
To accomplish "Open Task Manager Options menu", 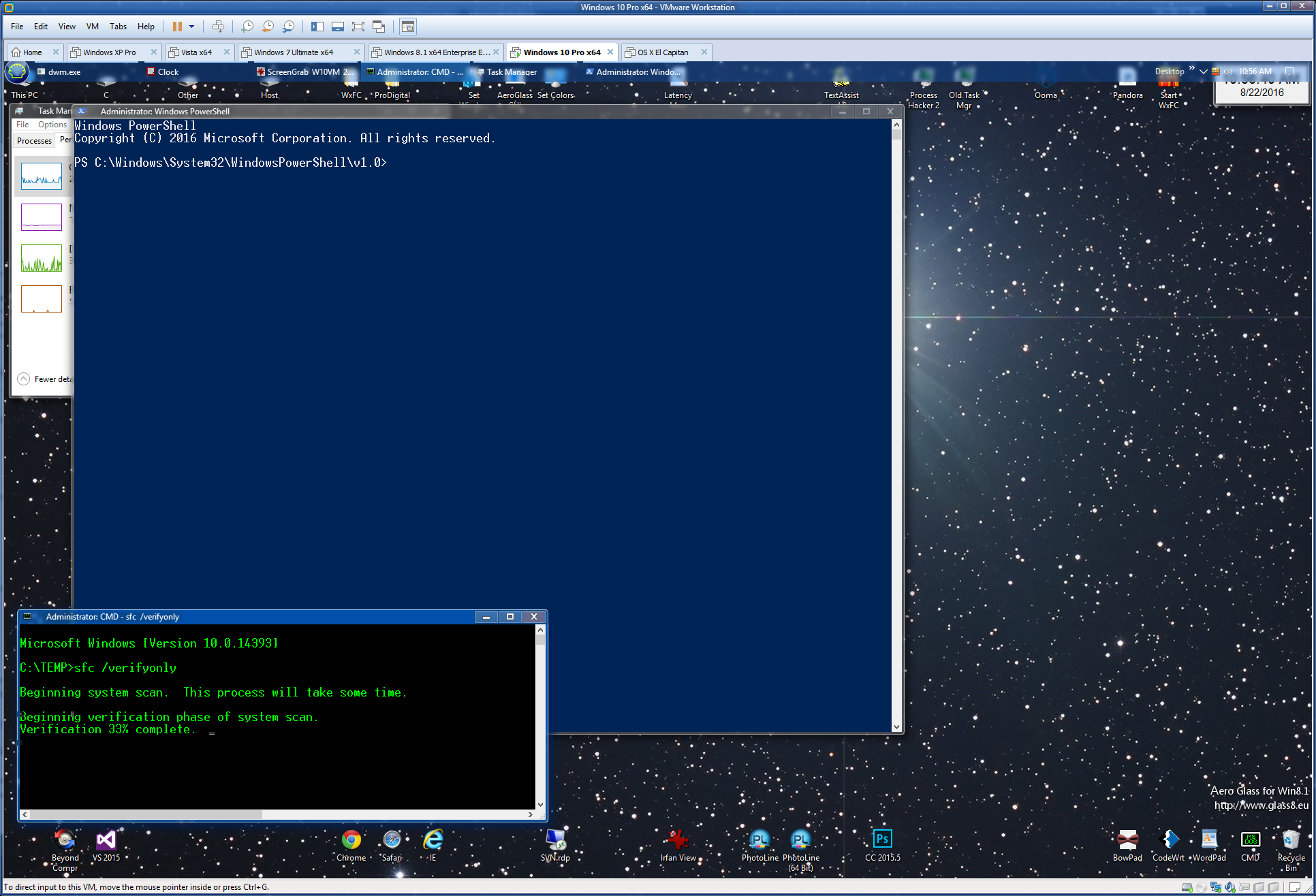I will pos(52,125).
